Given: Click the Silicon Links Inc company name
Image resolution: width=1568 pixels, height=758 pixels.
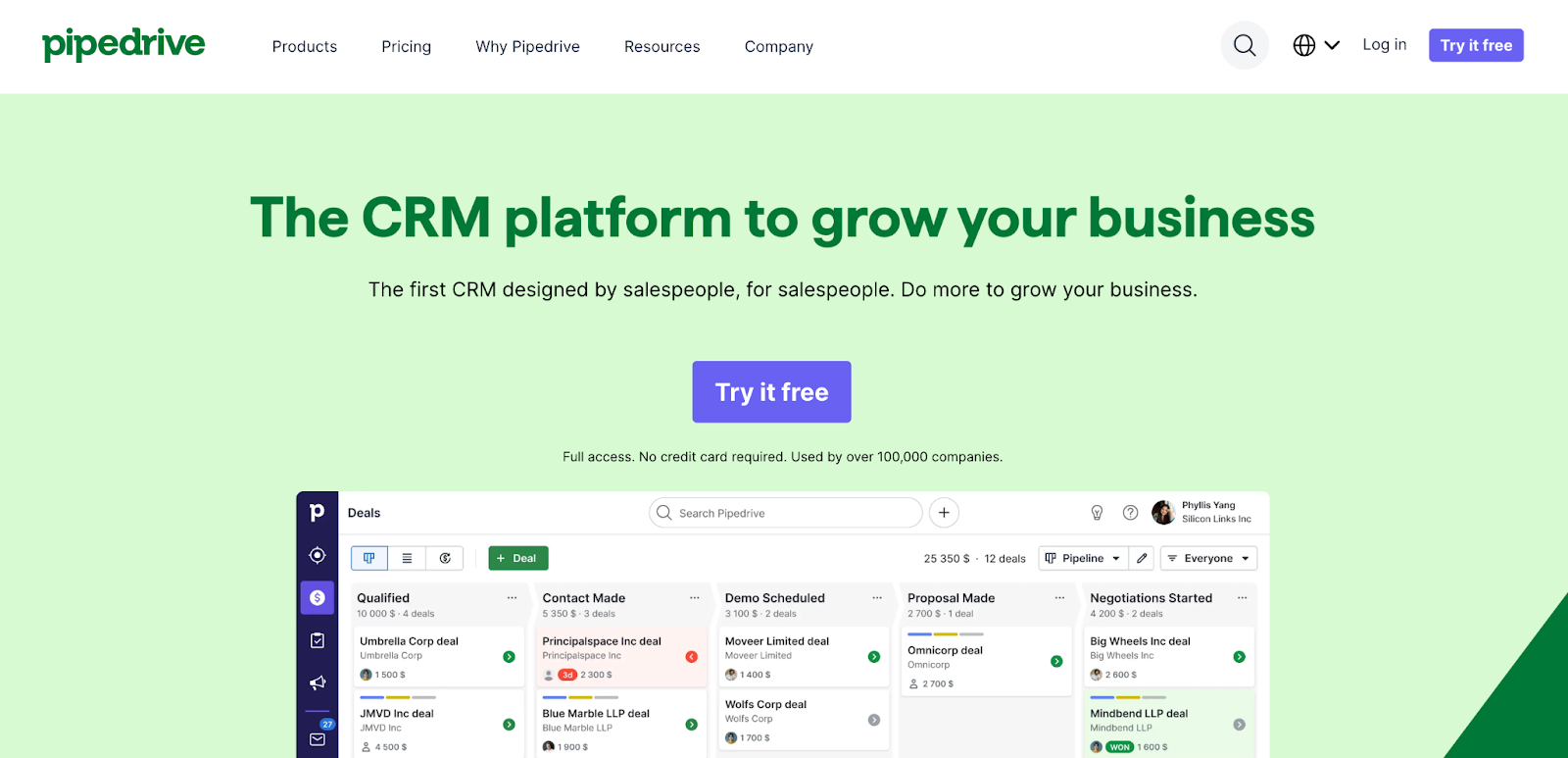Looking at the screenshot, I should [x=1216, y=519].
